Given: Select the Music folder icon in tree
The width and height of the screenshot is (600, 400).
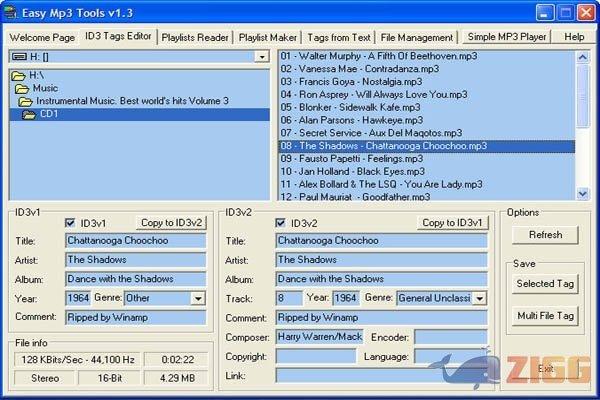Looking at the screenshot, I should 23,88.
